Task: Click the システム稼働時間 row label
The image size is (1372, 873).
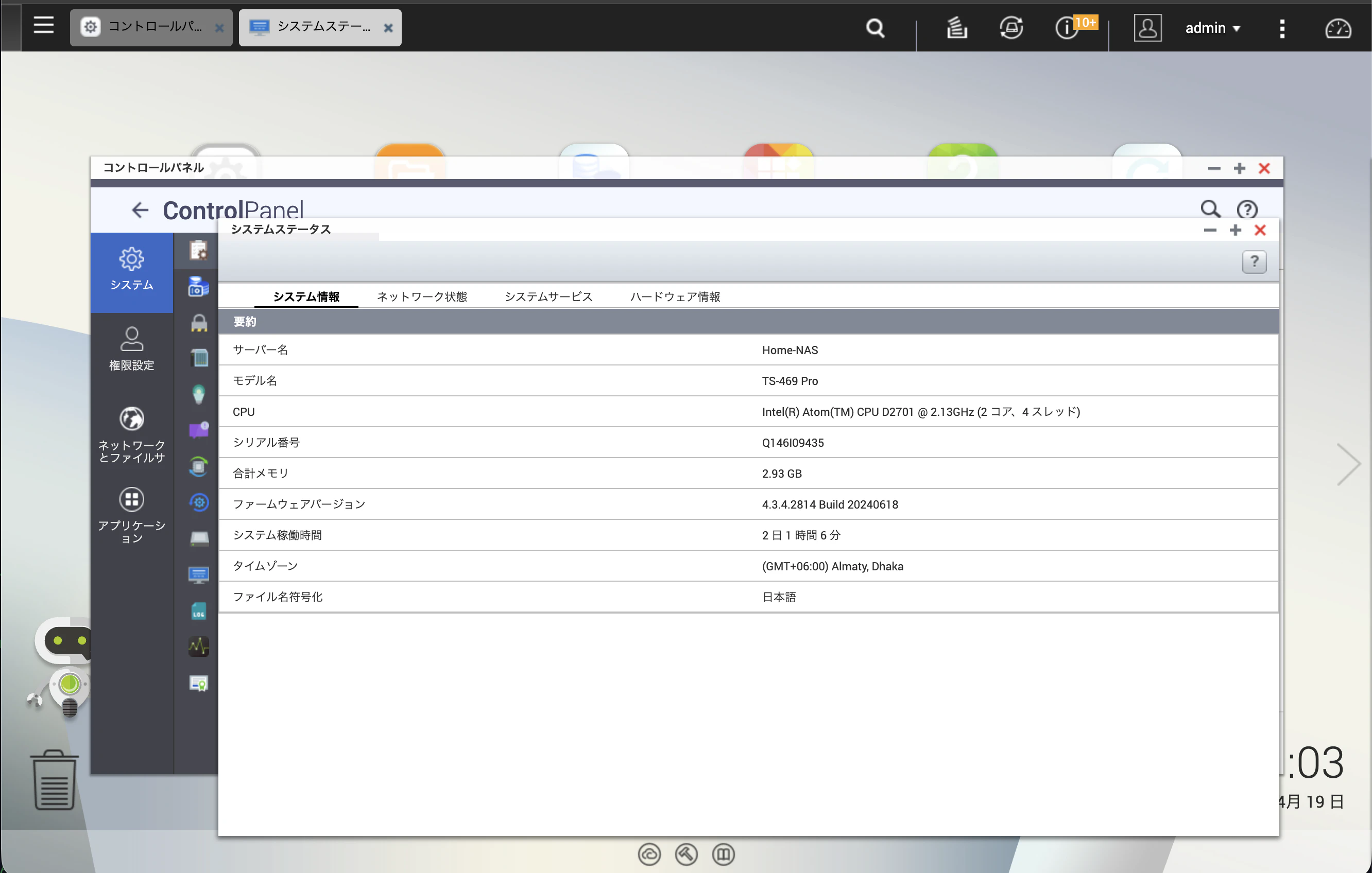Action: pos(278,535)
